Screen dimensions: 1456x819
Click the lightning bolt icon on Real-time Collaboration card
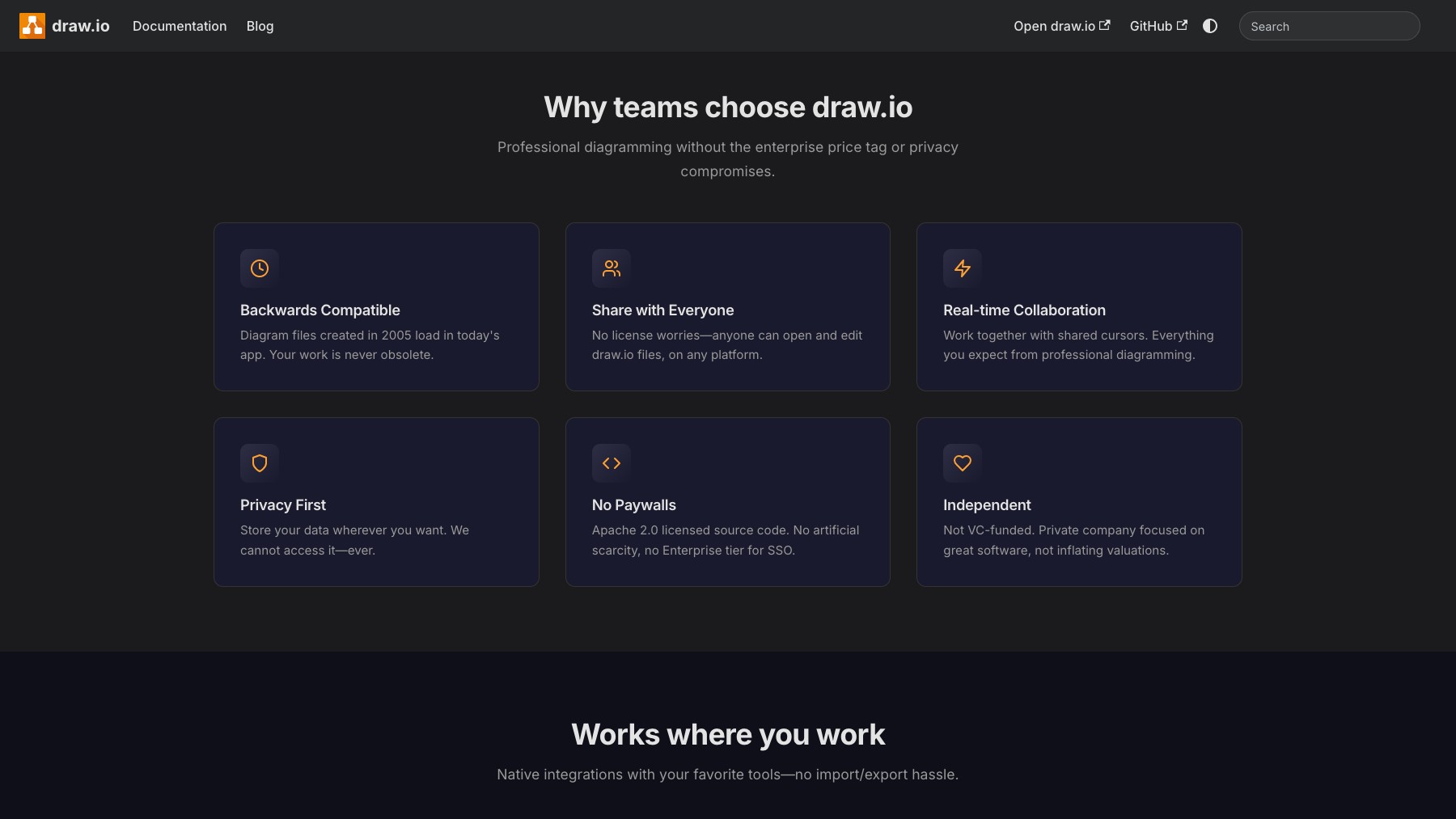[963, 268]
